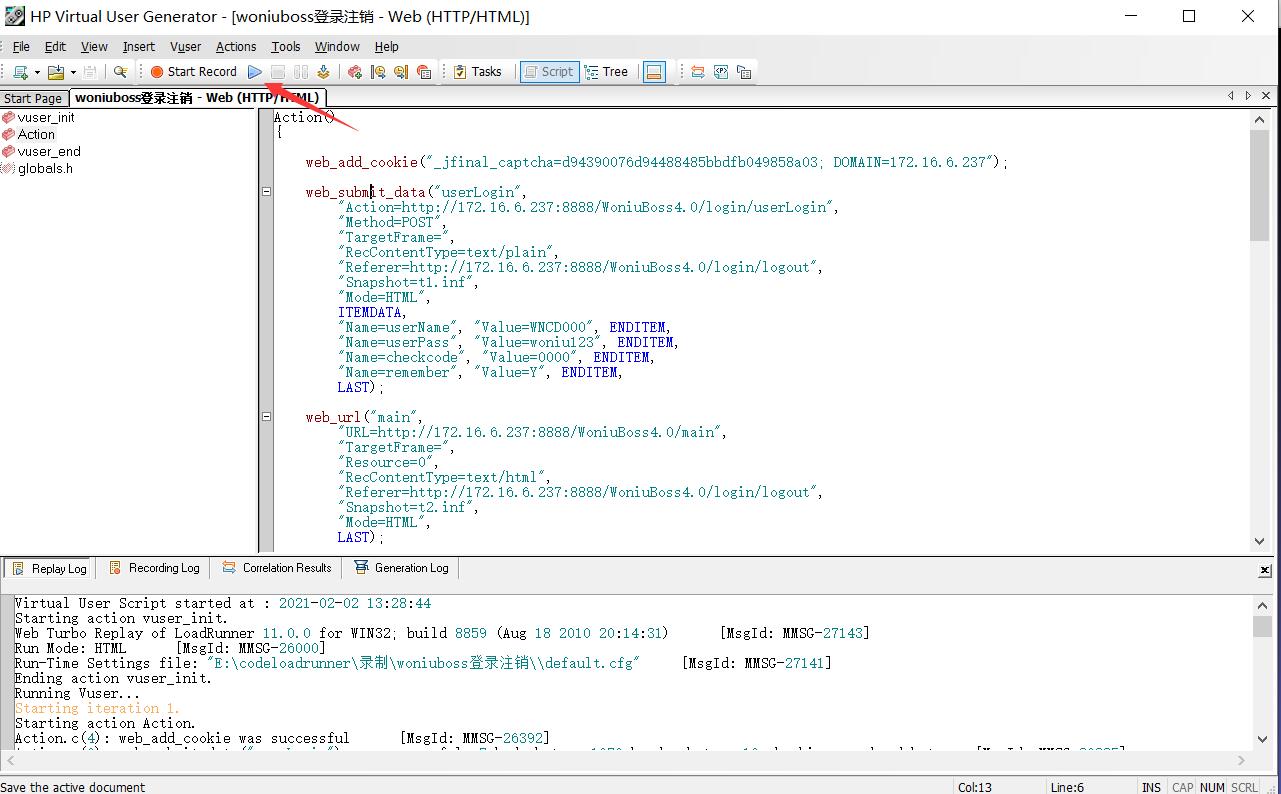Click the code editor vertical scrollbar thumb
The width and height of the screenshot is (1281, 794).
(1259, 187)
